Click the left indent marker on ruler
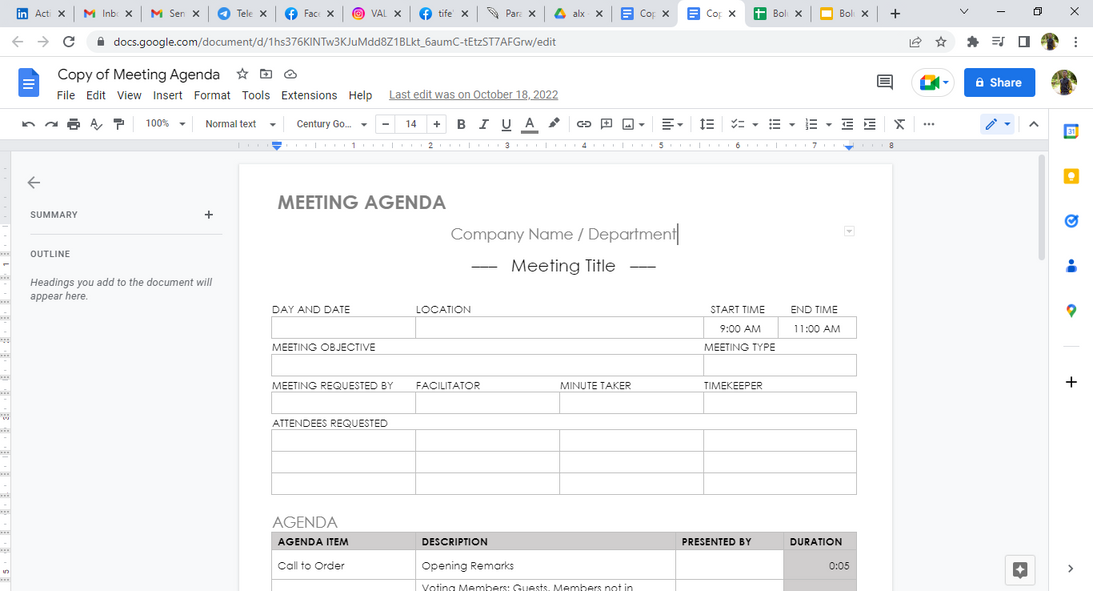Image resolution: width=1093 pixels, height=591 pixels. pyautogui.click(x=277, y=146)
